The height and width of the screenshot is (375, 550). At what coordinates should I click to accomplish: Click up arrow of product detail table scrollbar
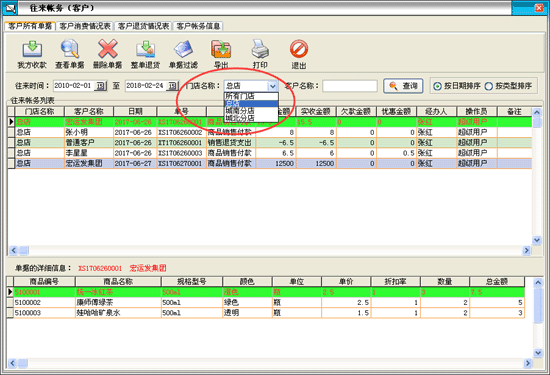click(x=538, y=282)
